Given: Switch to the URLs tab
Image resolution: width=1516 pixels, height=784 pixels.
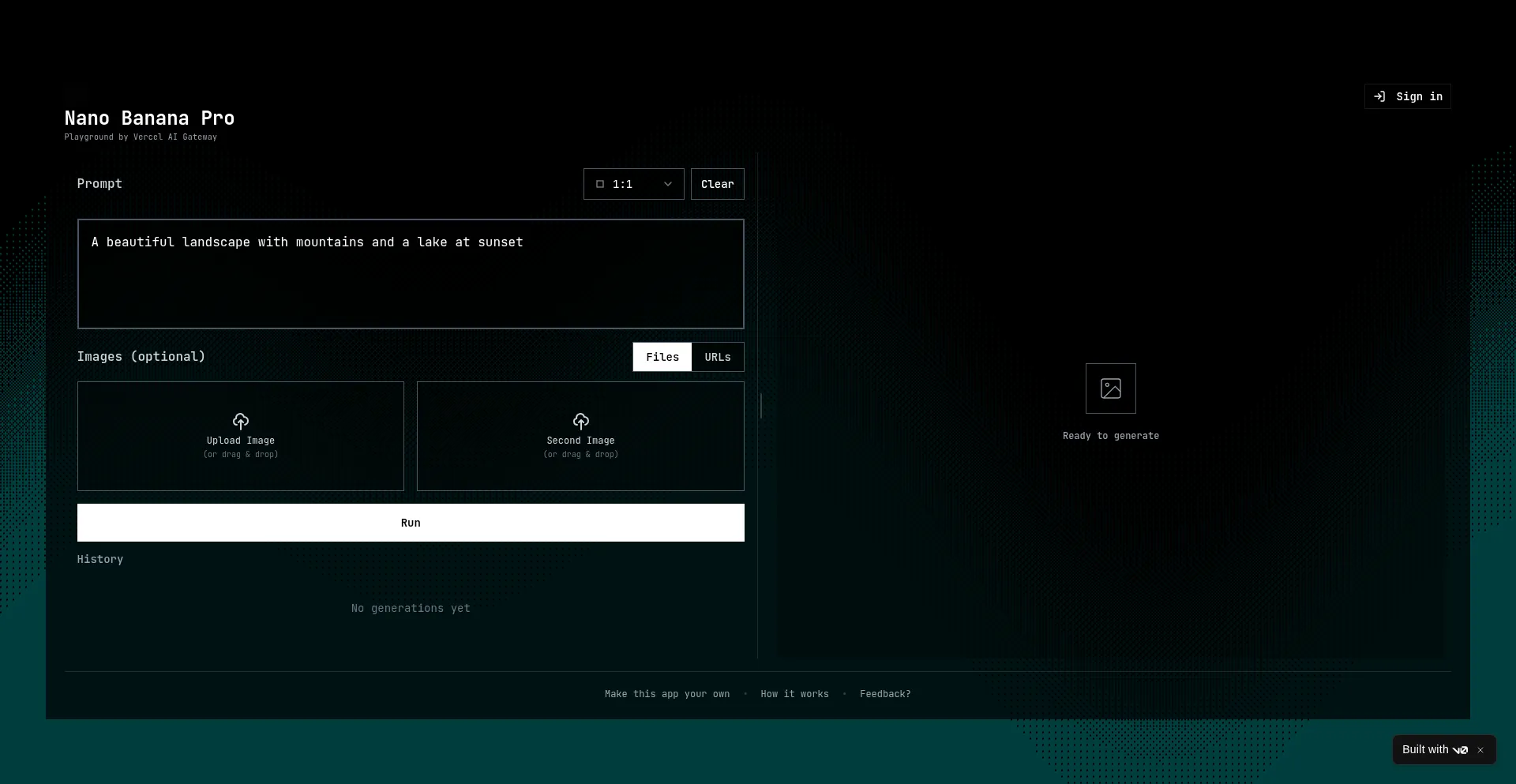Looking at the screenshot, I should (x=718, y=357).
